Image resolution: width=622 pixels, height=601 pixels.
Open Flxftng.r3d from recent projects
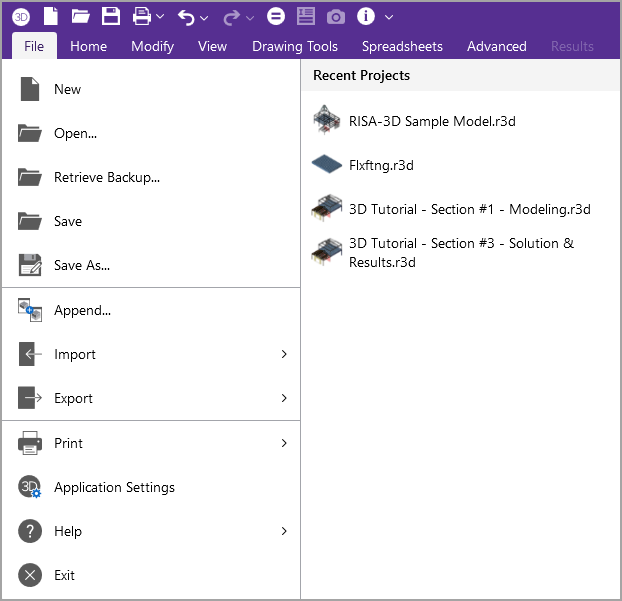(x=381, y=165)
